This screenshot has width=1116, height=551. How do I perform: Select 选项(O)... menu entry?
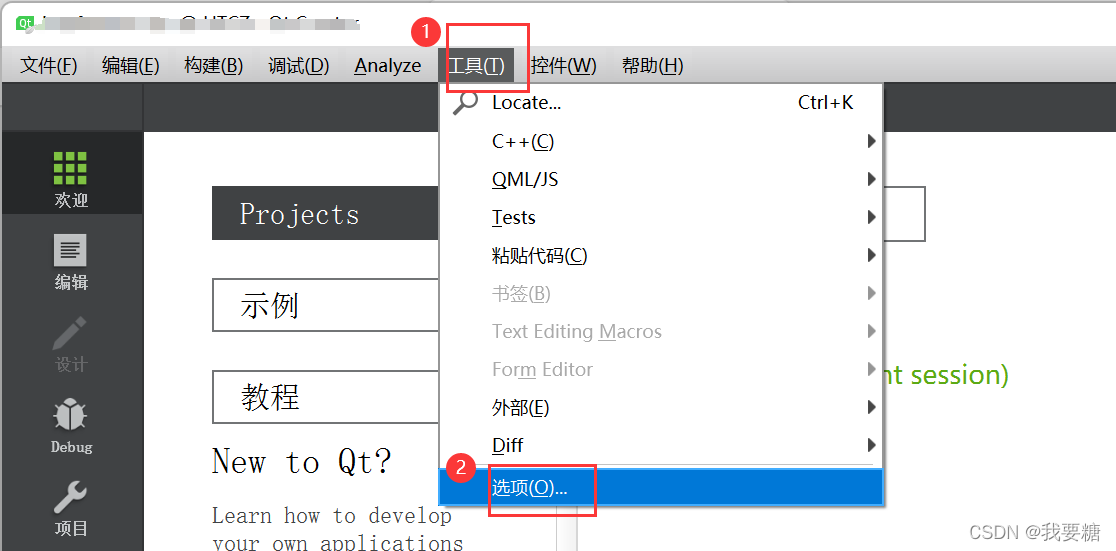tap(661, 488)
